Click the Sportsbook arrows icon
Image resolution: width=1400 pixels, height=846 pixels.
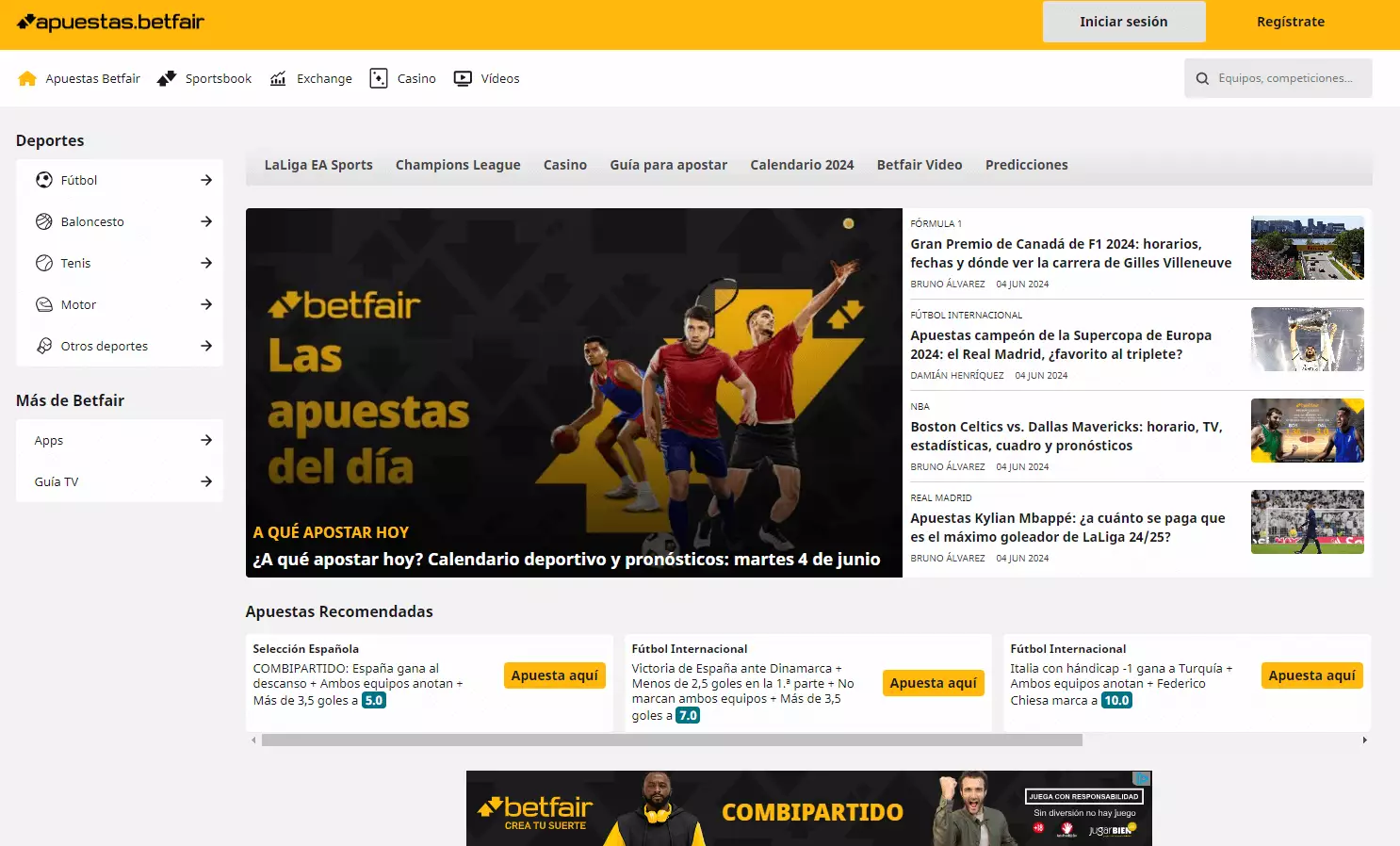pyautogui.click(x=167, y=78)
